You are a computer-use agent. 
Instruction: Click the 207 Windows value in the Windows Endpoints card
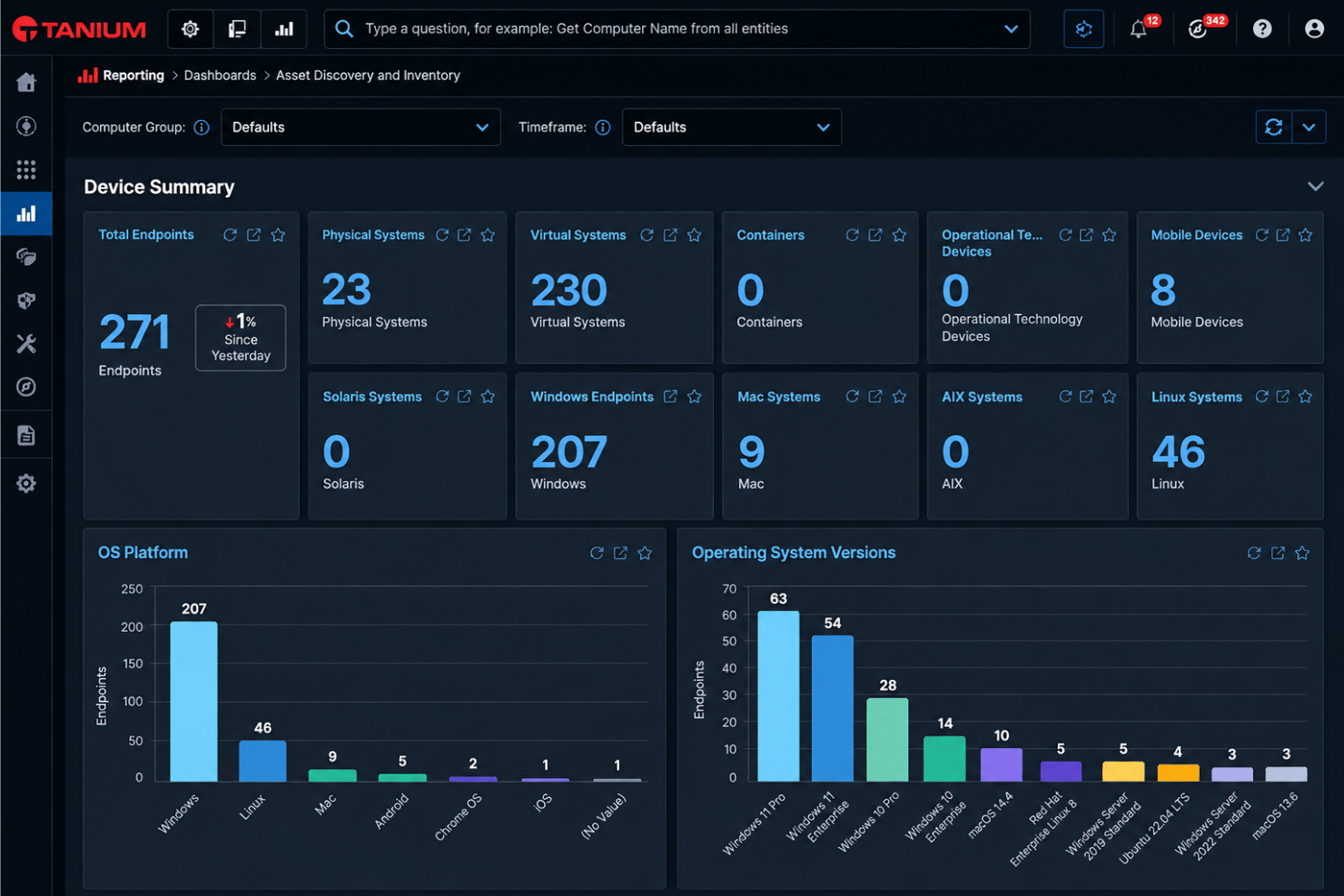tap(568, 452)
